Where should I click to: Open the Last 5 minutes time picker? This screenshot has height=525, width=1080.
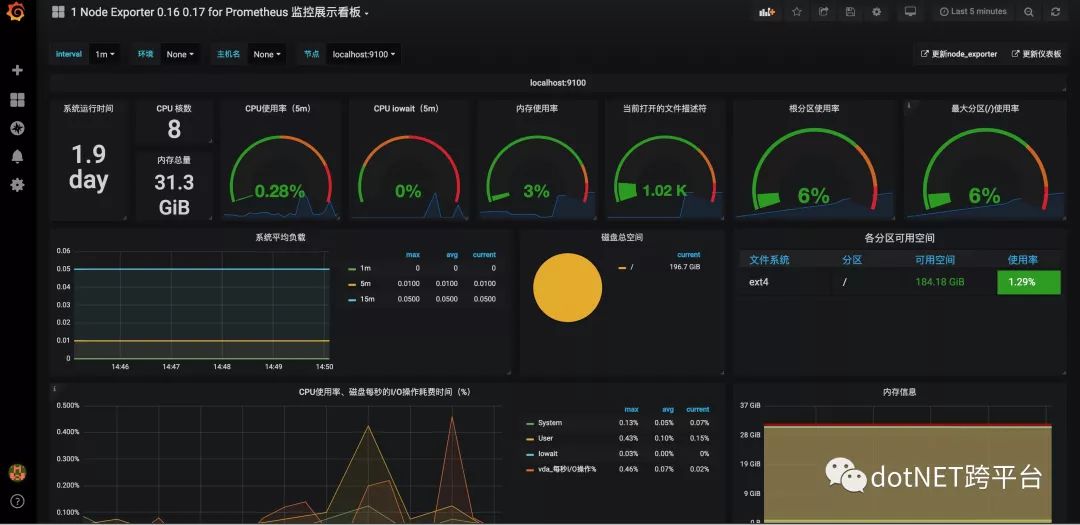tap(973, 12)
